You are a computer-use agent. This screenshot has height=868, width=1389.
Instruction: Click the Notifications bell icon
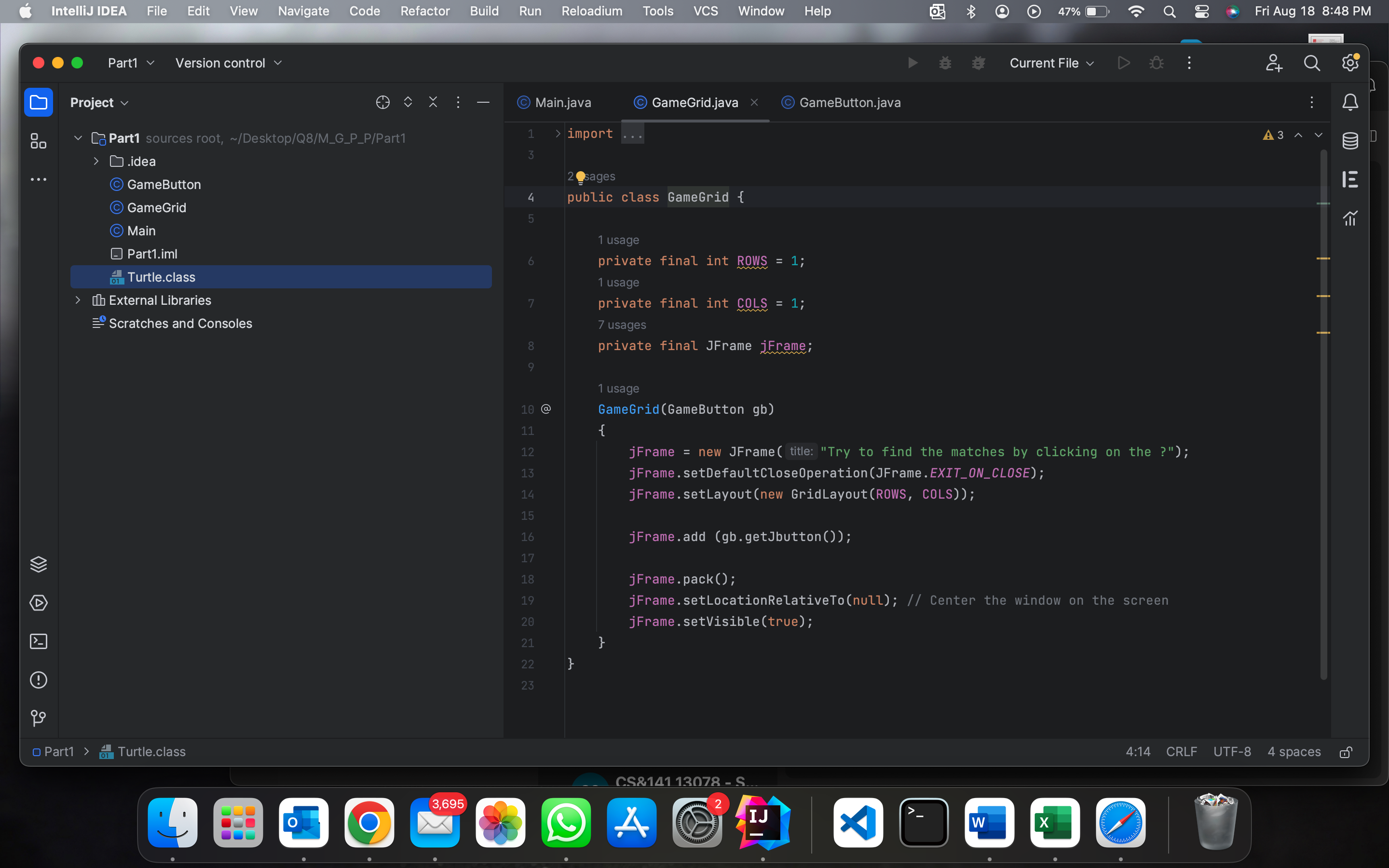(x=1350, y=102)
